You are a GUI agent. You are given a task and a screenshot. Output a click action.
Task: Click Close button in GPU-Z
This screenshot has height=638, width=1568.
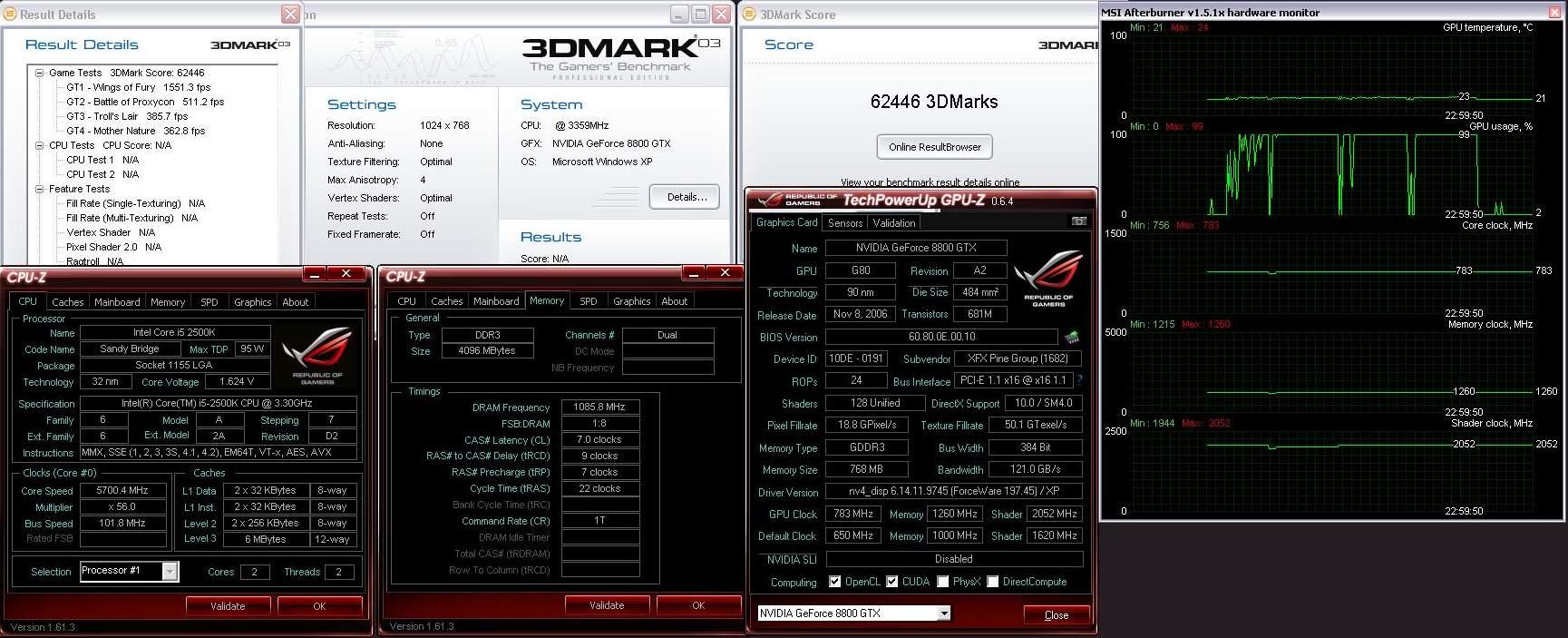click(1057, 614)
